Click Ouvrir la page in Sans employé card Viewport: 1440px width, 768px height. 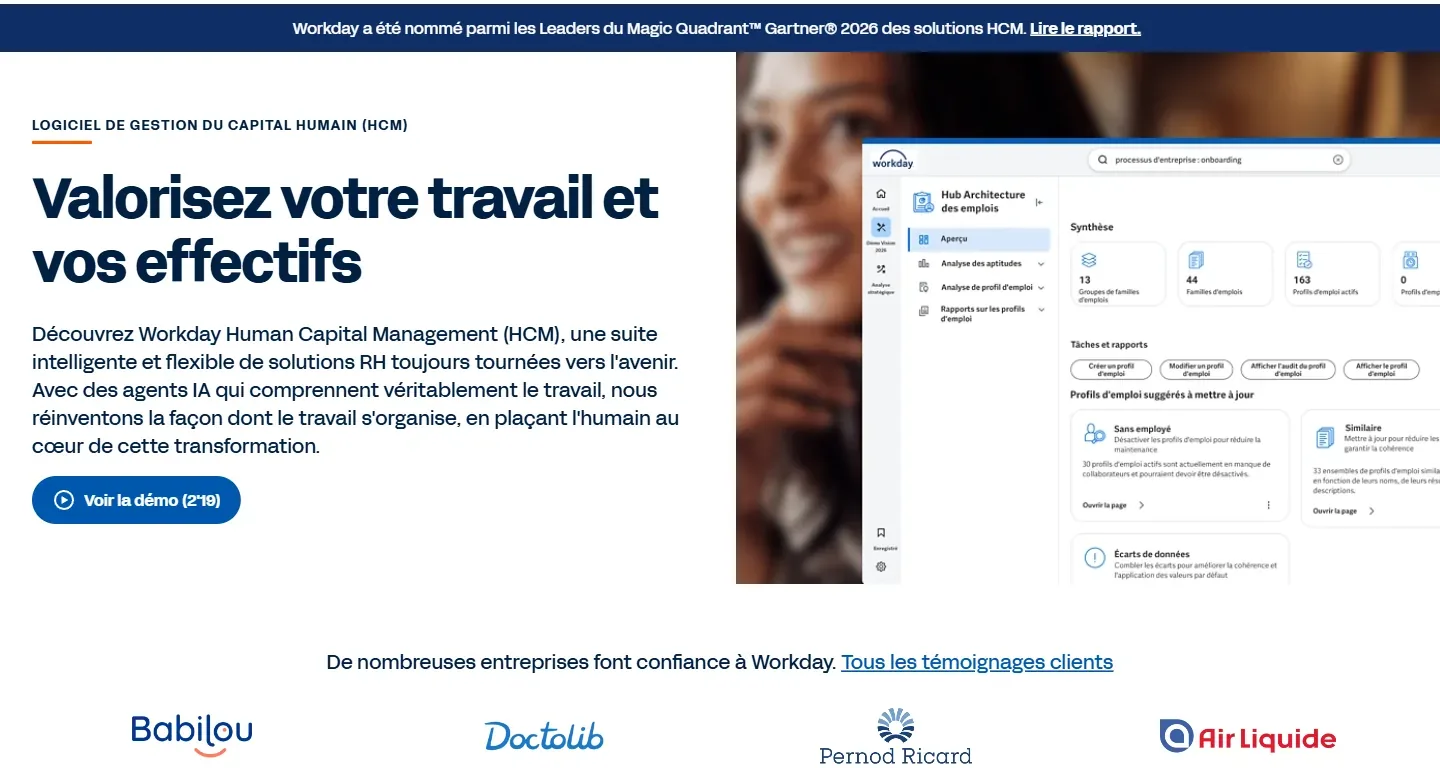click(1105, 505)
